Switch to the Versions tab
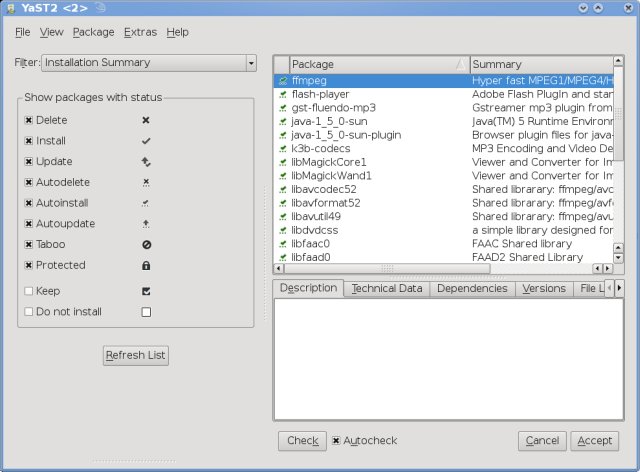This screenshot has height=472, width=640. click(544, 289)
